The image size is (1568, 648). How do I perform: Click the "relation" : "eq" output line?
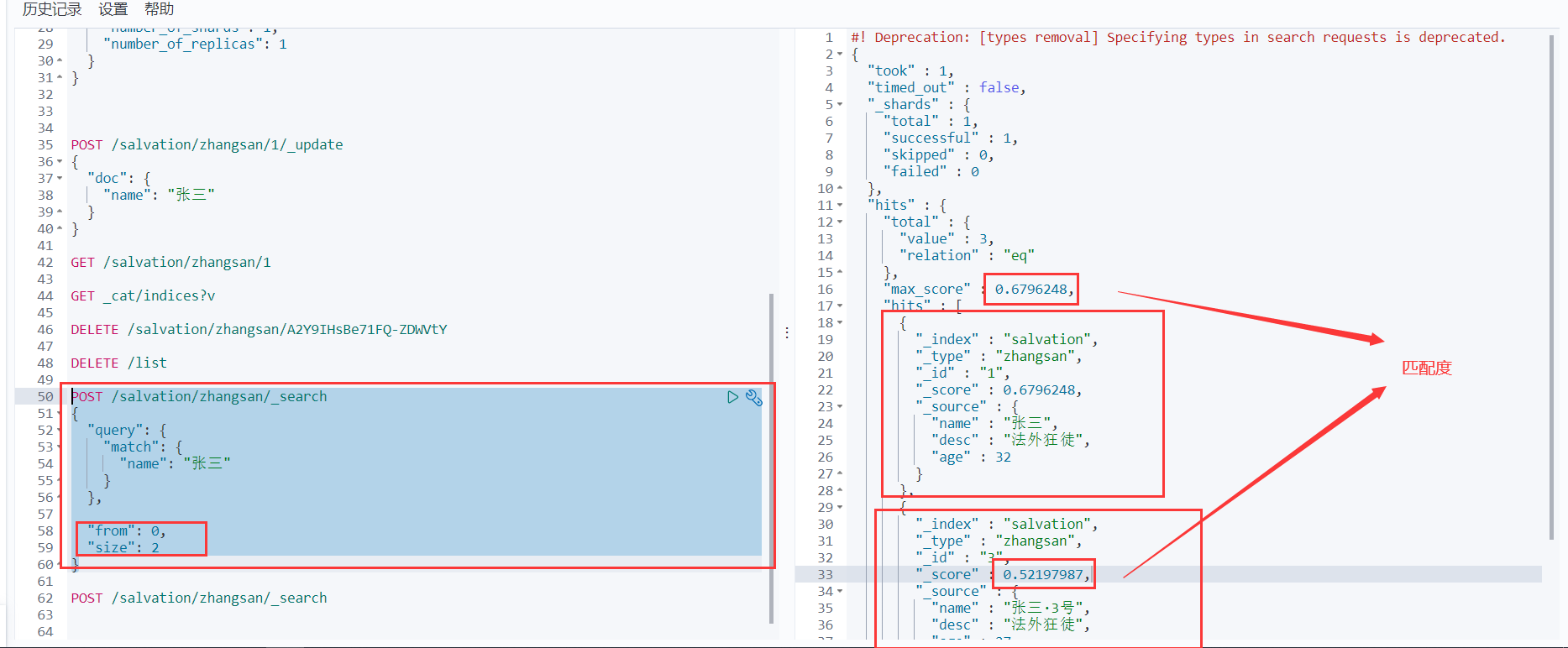(x=967, y=255)
